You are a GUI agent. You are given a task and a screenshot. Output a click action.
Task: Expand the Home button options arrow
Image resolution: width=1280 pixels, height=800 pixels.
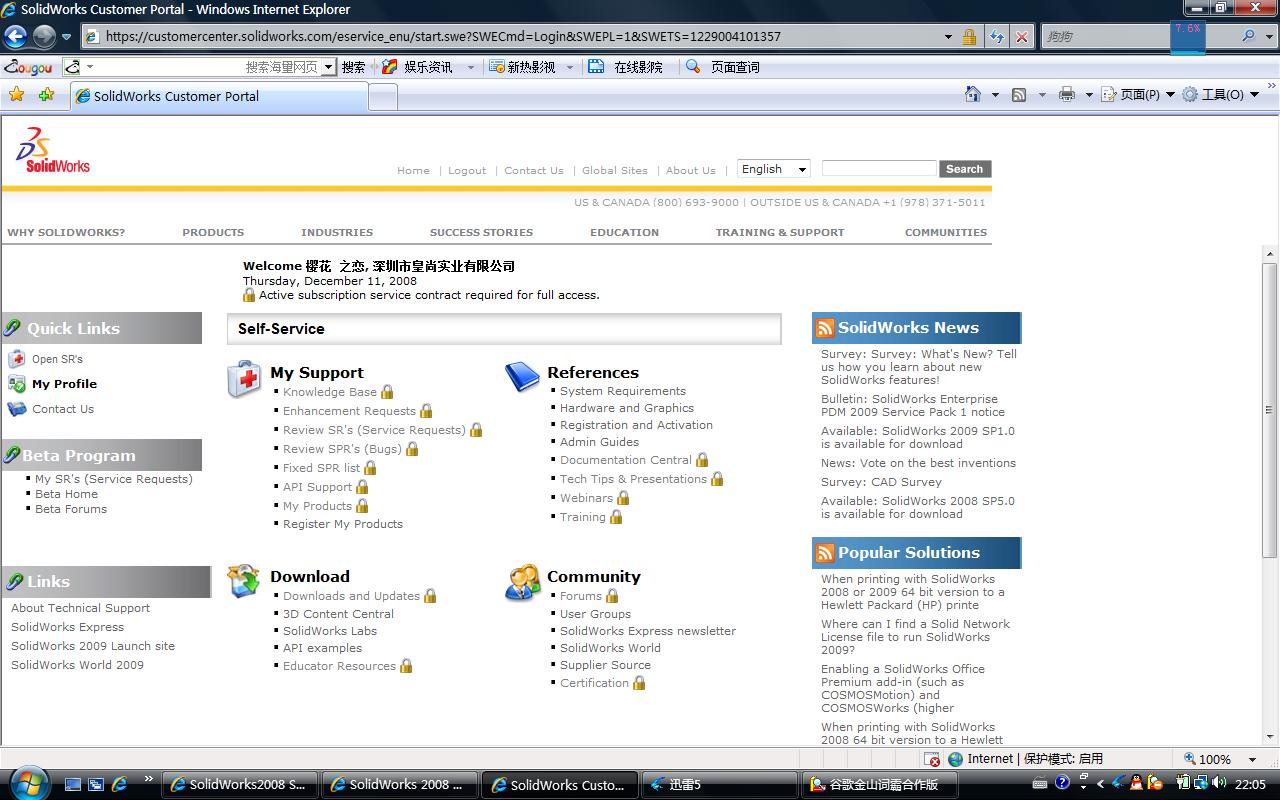[994, 95]
